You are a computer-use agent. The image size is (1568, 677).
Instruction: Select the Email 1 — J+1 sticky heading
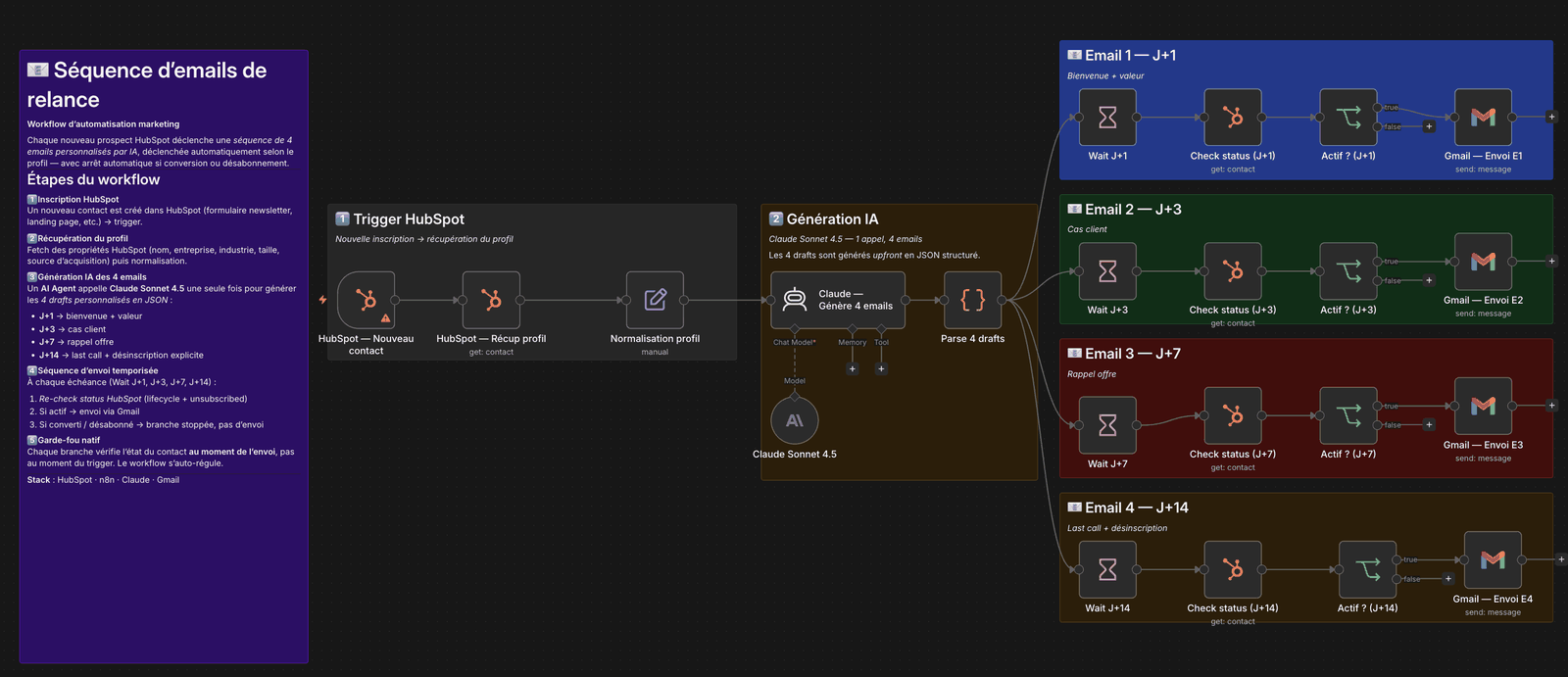click(x=1122, y=56)
